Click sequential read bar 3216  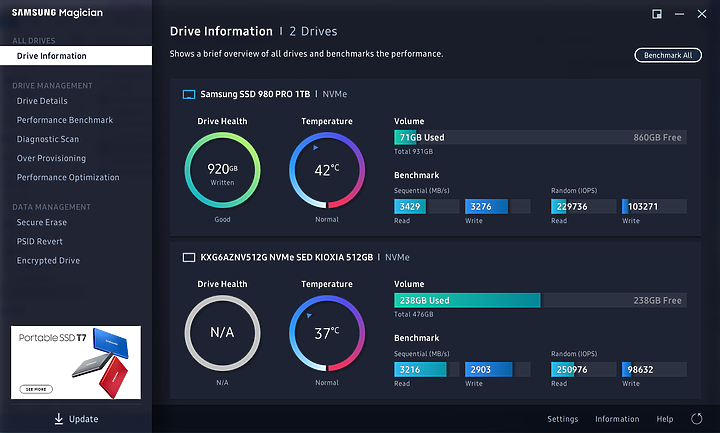[427, 370]
